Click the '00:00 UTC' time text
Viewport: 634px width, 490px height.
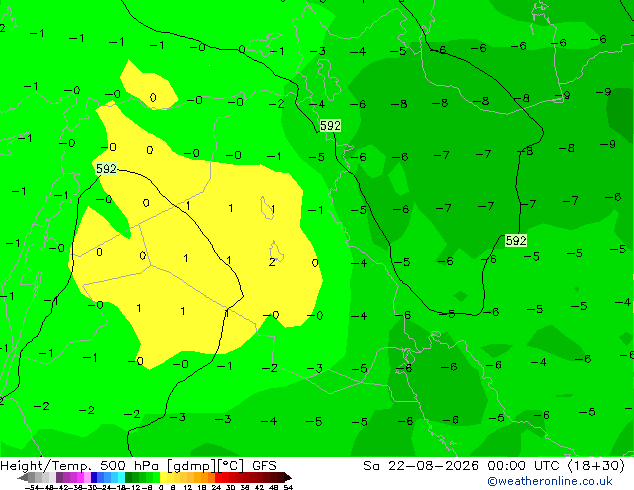525,466
